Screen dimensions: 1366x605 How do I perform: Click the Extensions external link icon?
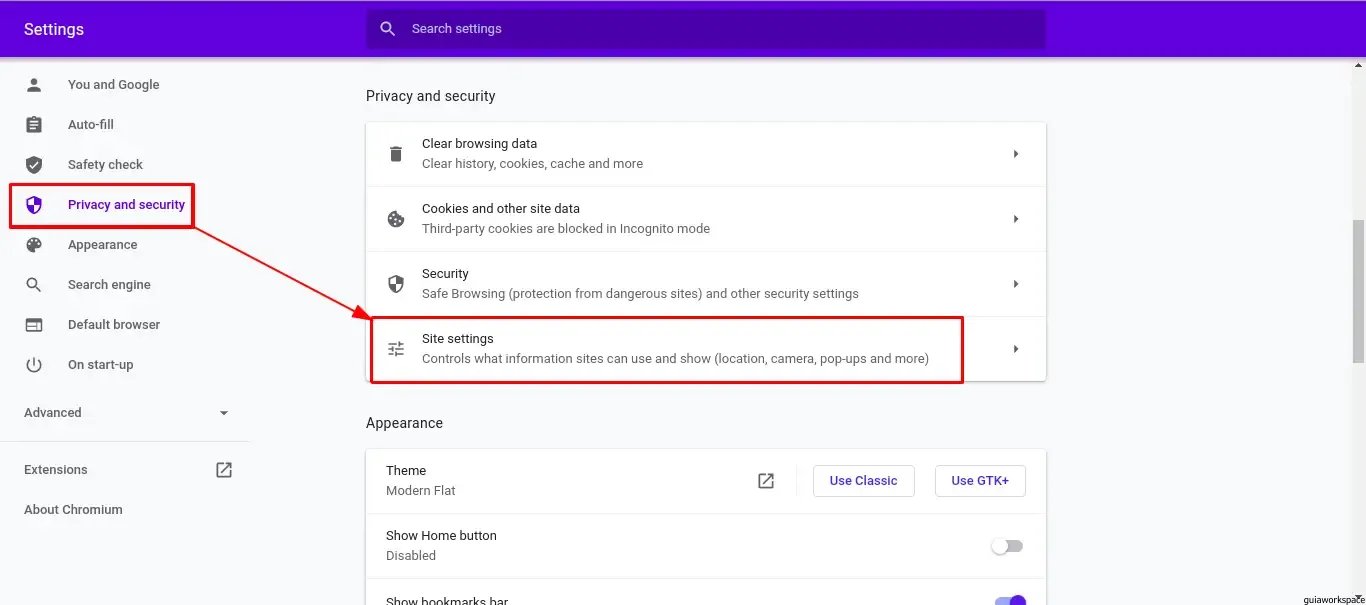[x=224, y=470]
